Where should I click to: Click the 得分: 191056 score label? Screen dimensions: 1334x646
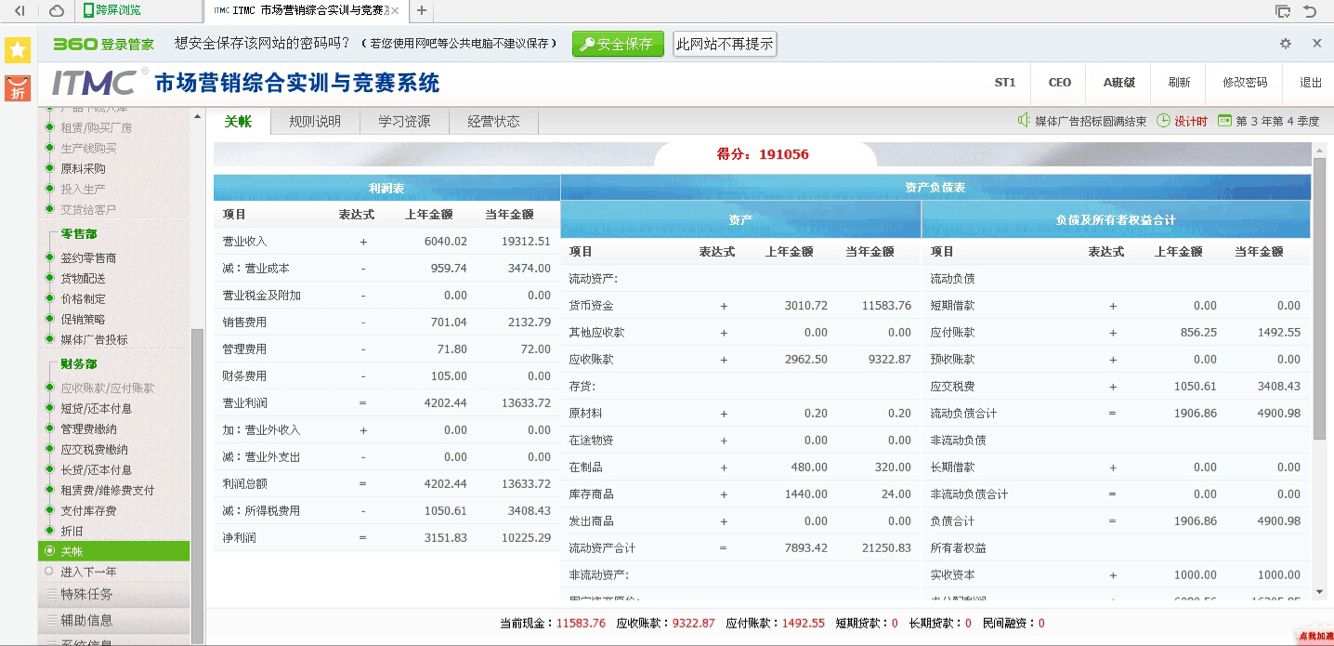pos(763,155)
